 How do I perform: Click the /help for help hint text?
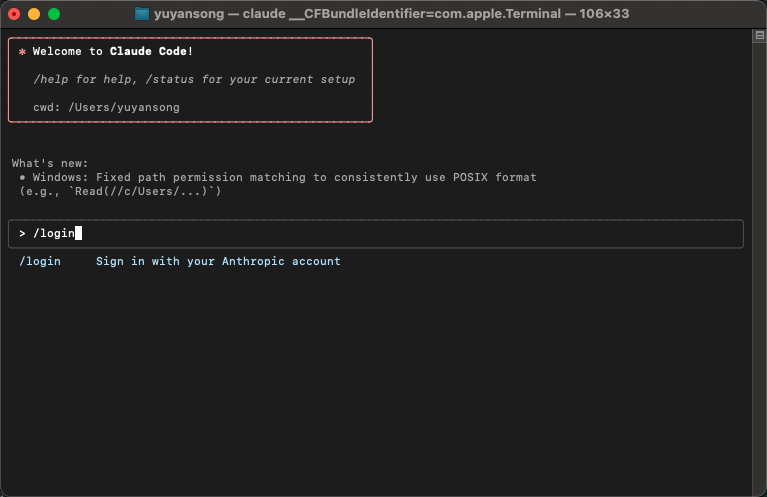coord(86,79)
